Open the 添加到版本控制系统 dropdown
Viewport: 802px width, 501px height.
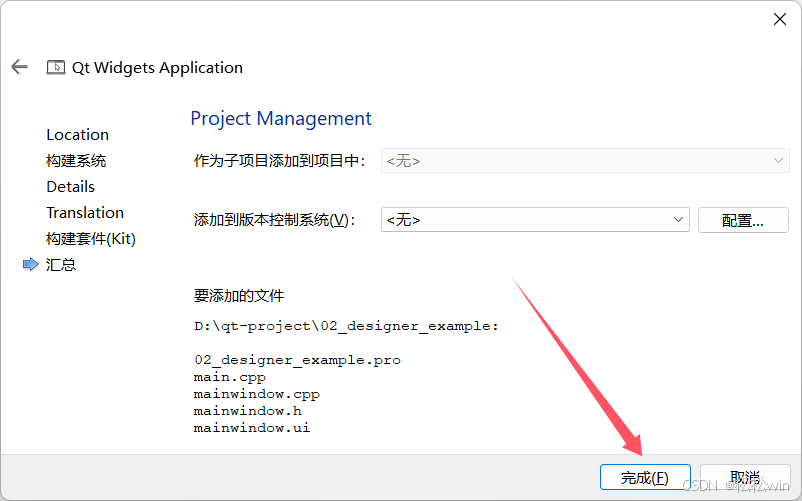pyautogui.click(x=535, y=220)
